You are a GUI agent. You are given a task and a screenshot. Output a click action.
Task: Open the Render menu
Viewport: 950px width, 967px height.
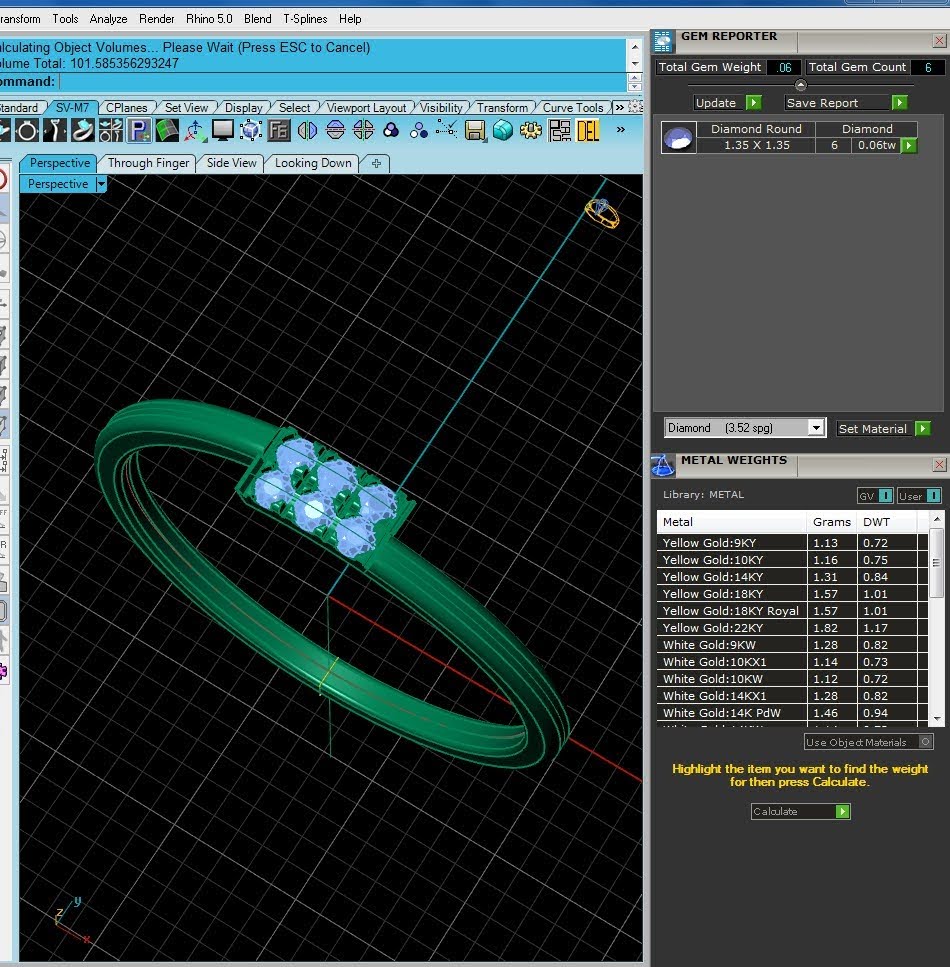point(157,19)
